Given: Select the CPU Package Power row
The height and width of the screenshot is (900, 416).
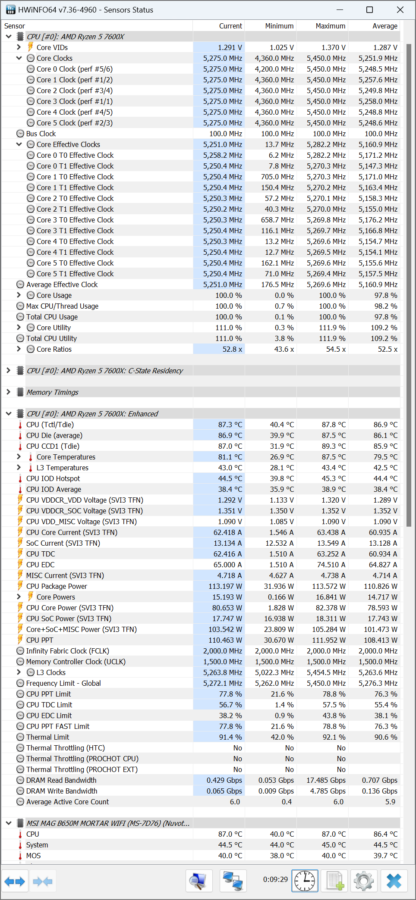Looking at the screenshot, I should point(202,586).
